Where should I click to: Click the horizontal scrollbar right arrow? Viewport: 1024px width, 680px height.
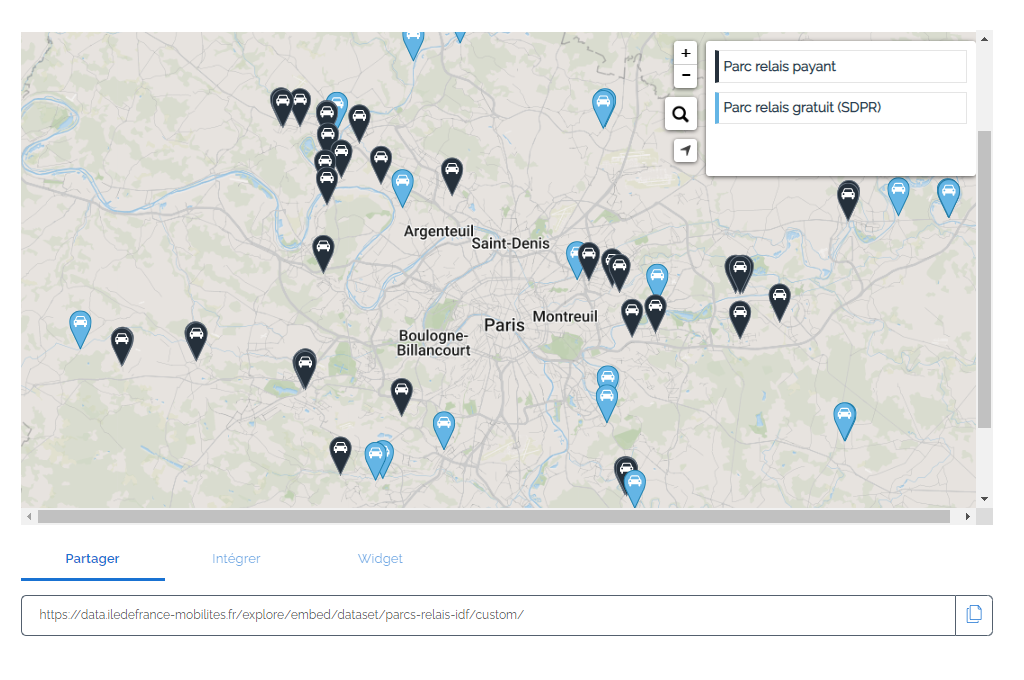(968, 517)
